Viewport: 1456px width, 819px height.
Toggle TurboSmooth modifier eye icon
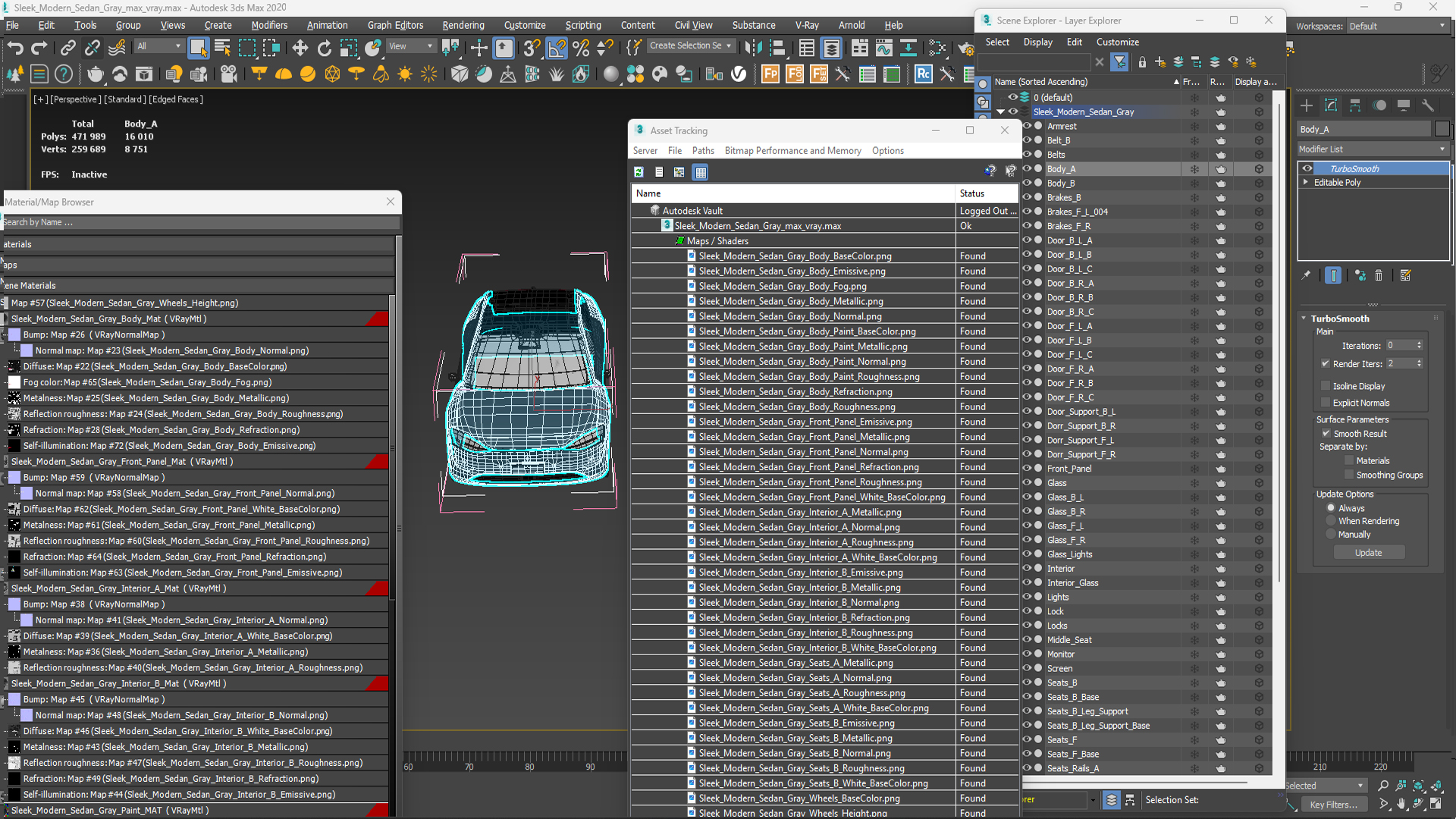(1307, 168)
